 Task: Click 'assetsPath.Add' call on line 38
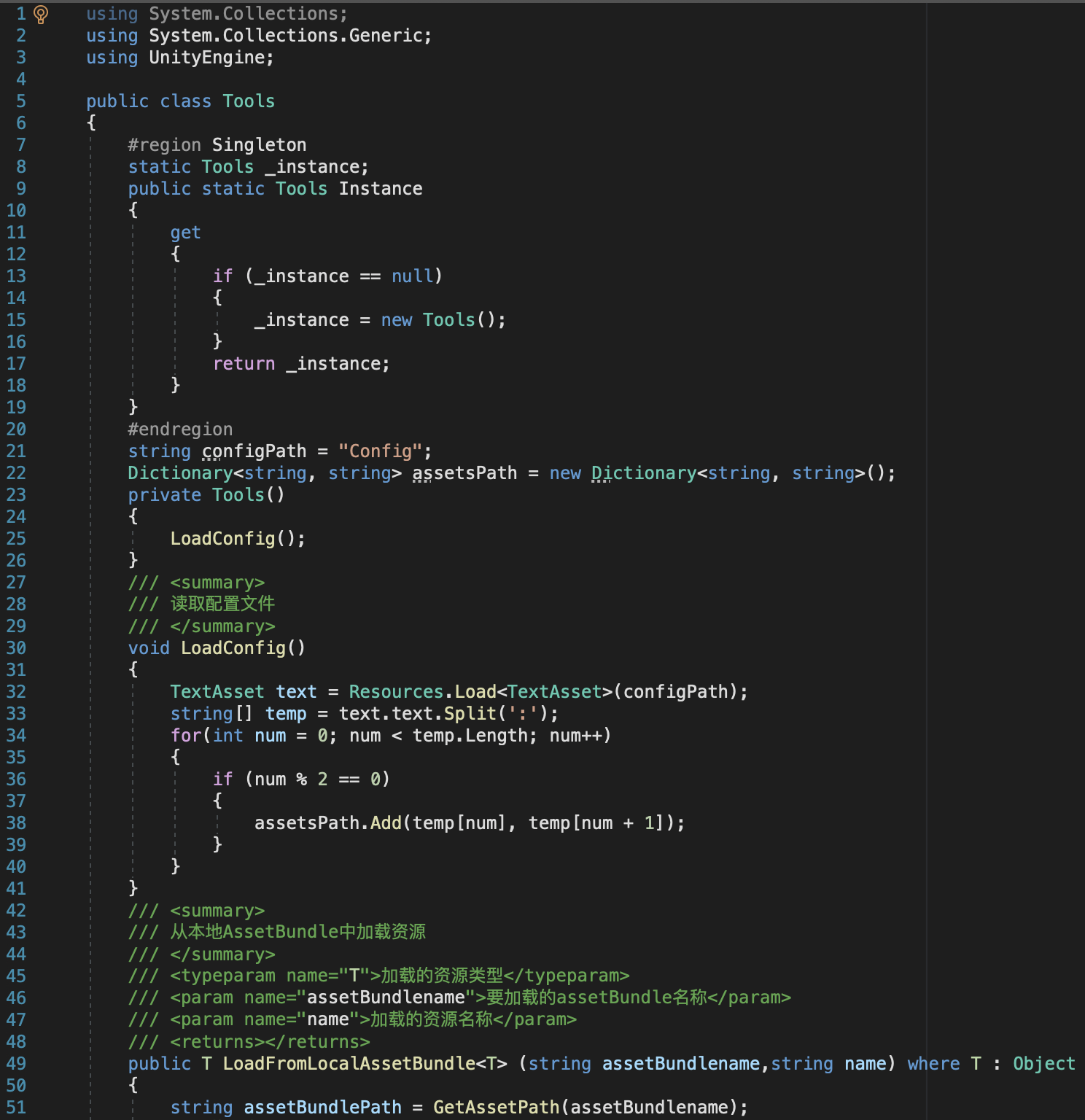(327, 823)
